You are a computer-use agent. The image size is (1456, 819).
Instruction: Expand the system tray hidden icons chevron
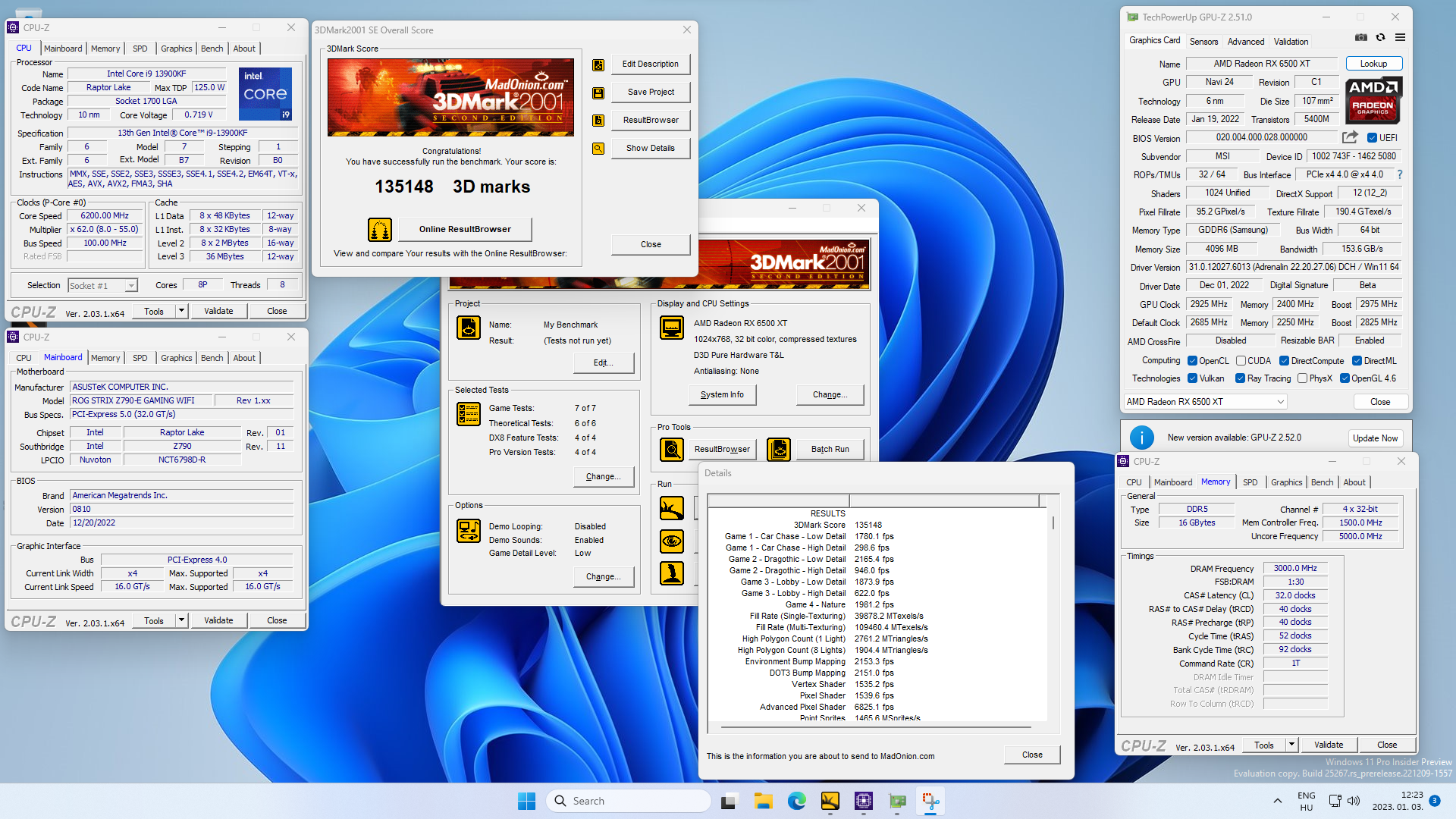pos(1278,801)
